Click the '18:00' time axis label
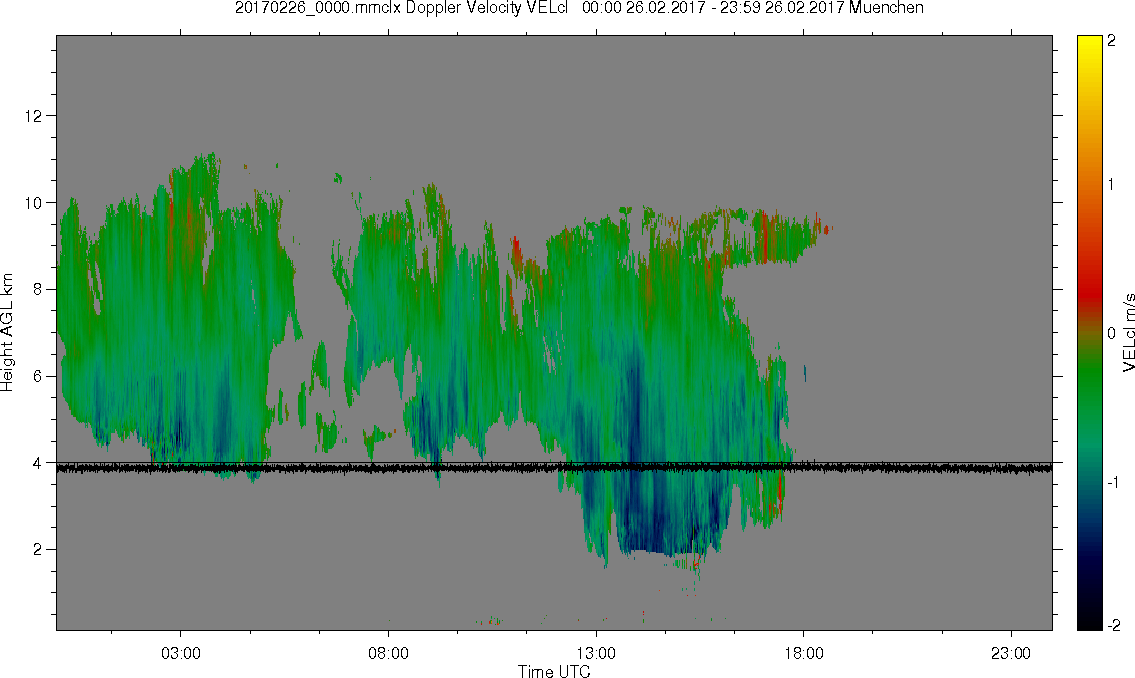 (804, 653)
